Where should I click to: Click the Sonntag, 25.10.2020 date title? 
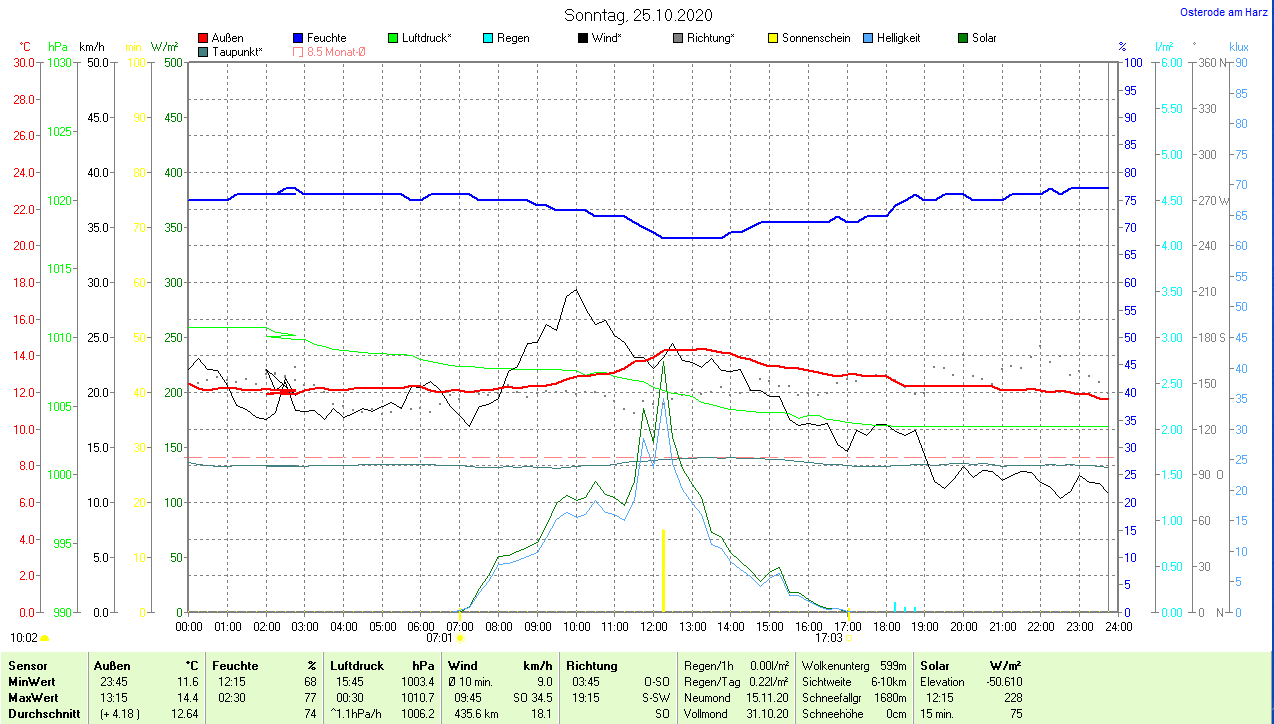click(638, 15)
